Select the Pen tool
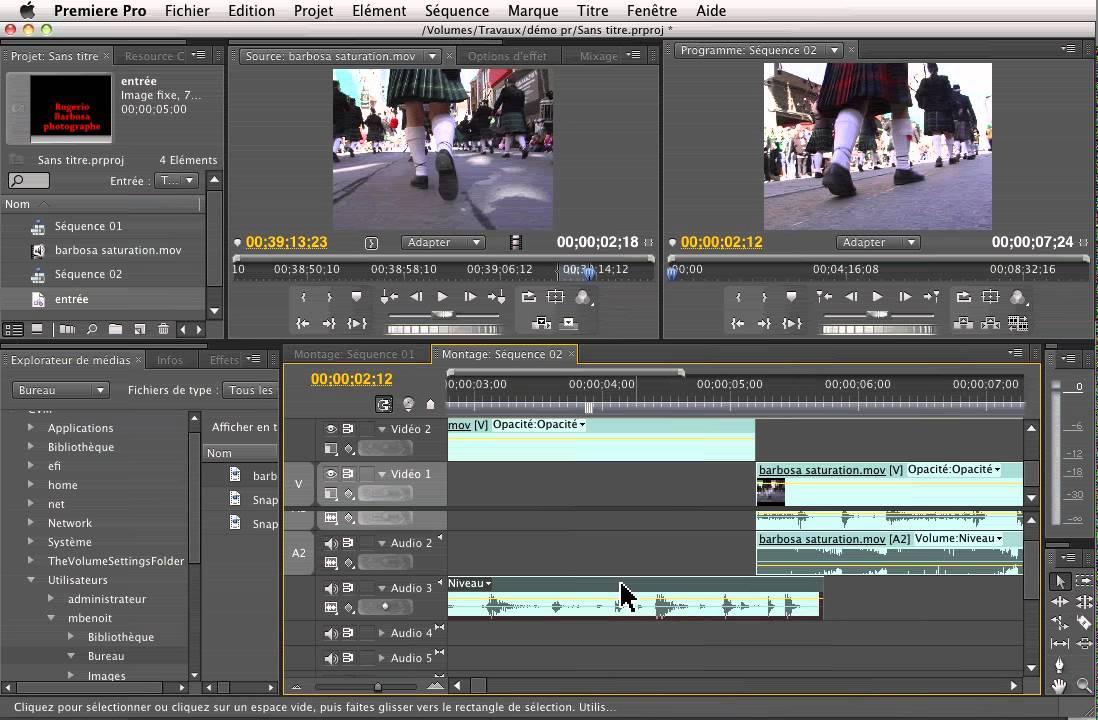 pyautogui.click(x=1059, y=664)
